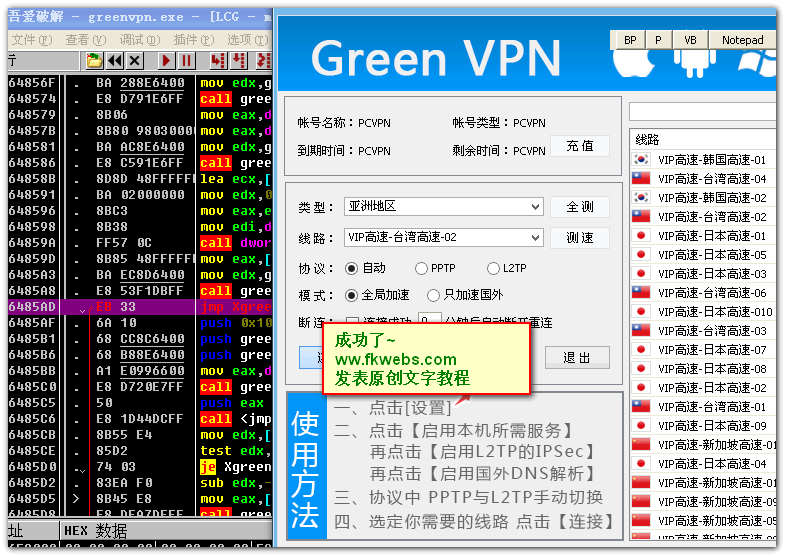The height and width of the screenshot is (556, 785).
Task: Select the PPTP protocol radio button
Action: point(421,269)
